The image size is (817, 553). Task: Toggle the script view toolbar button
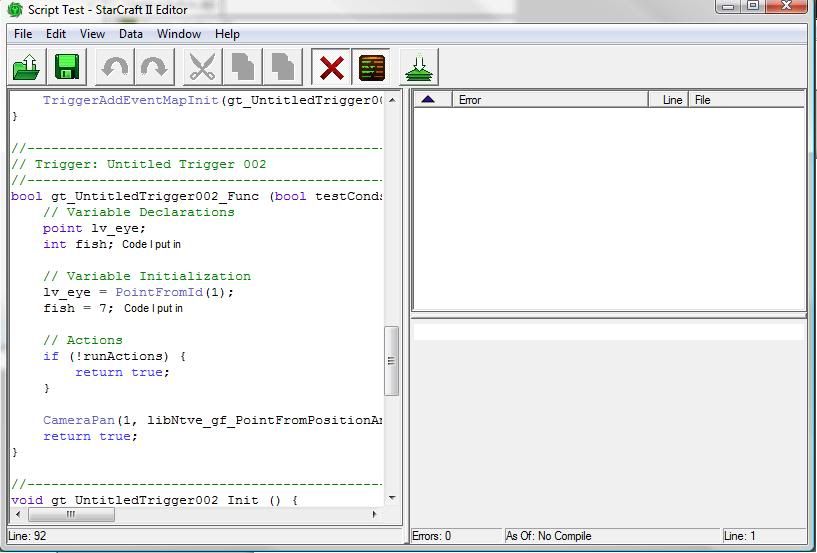(x=372, y=68)
